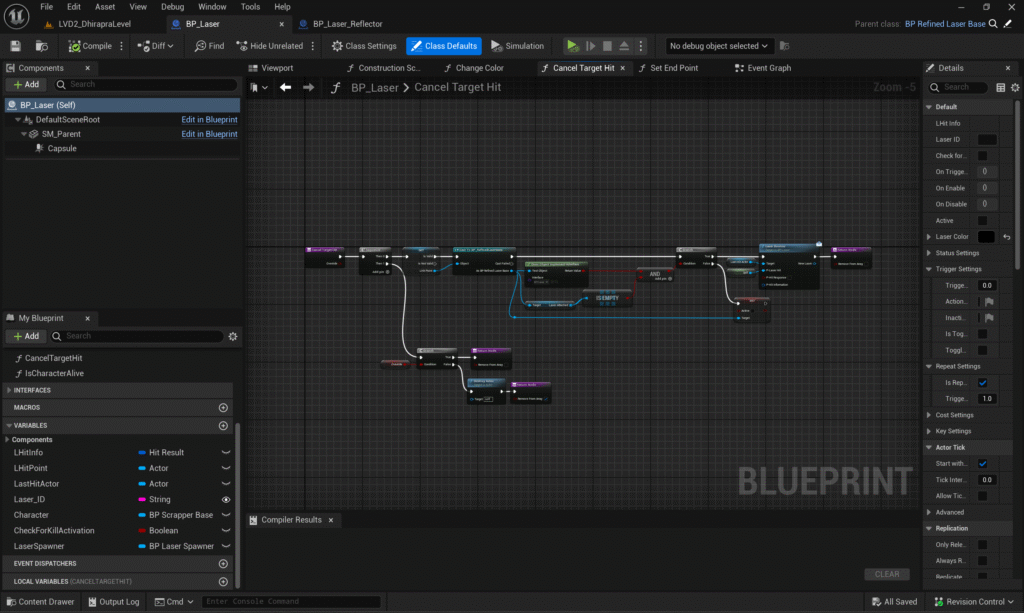Click the Find toolbar button
Viewport: 1024px width, 613px height.
pos(209,46)
